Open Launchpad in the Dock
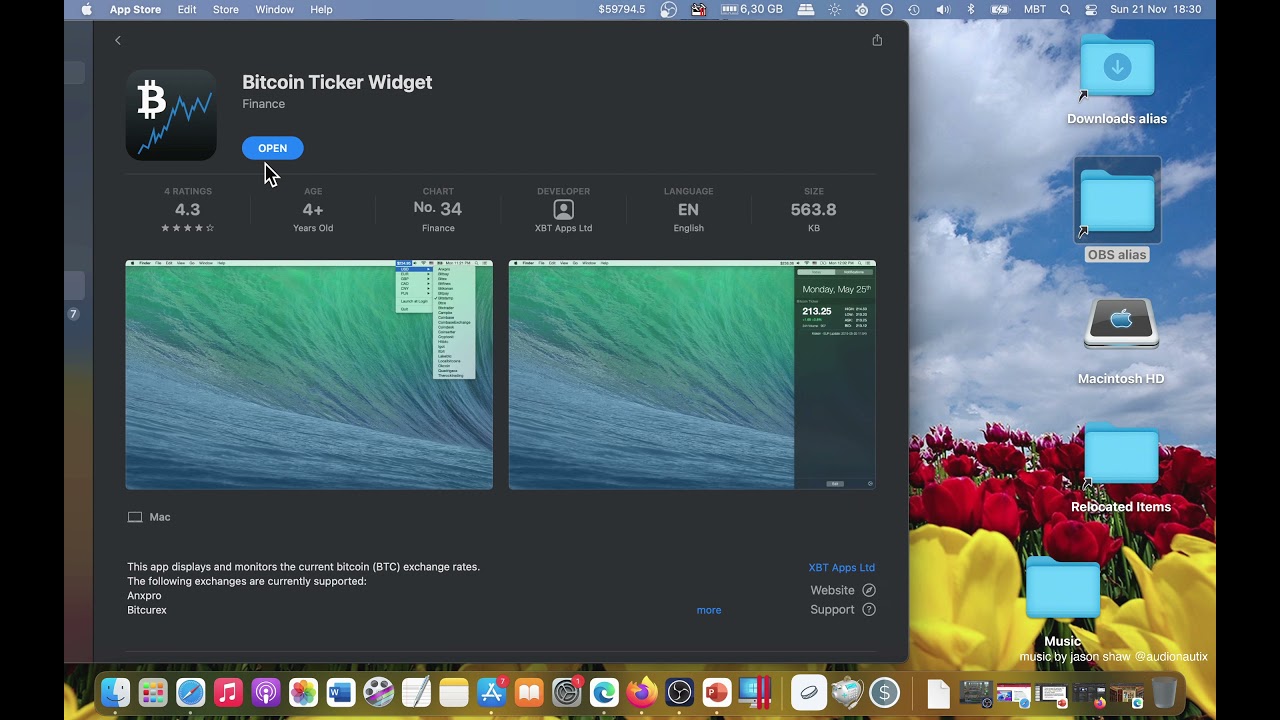 (153, 692)
